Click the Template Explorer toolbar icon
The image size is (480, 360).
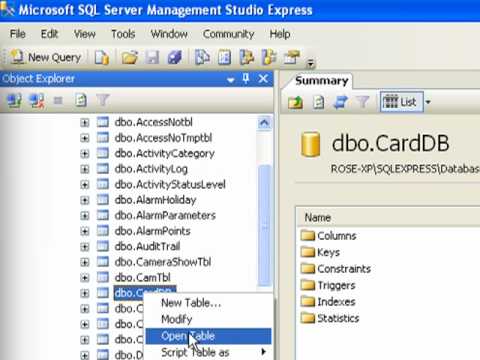tap(269, 57)
